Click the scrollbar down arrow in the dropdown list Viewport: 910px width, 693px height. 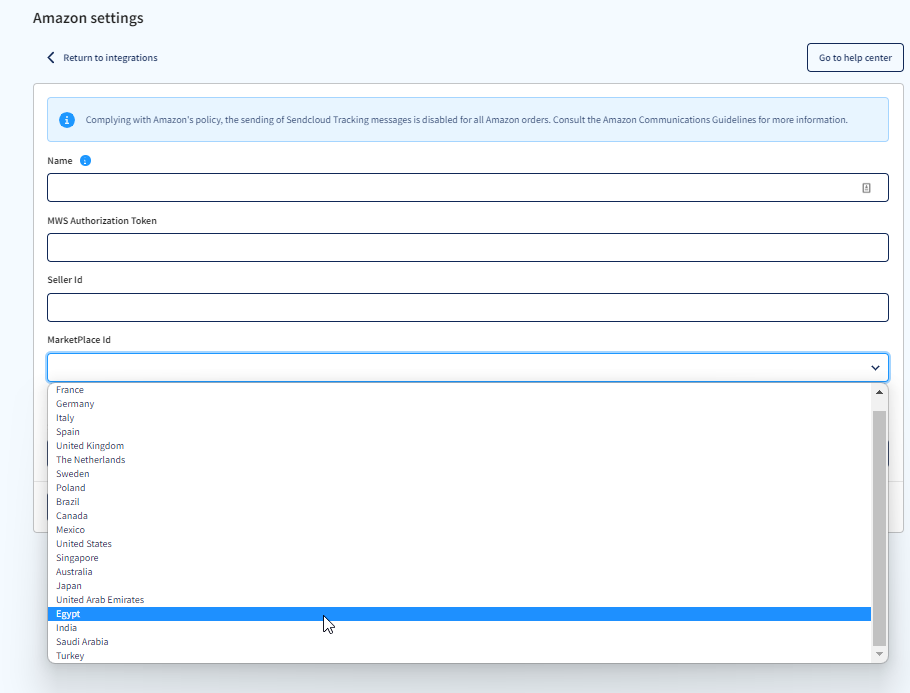tap(879, 654)
